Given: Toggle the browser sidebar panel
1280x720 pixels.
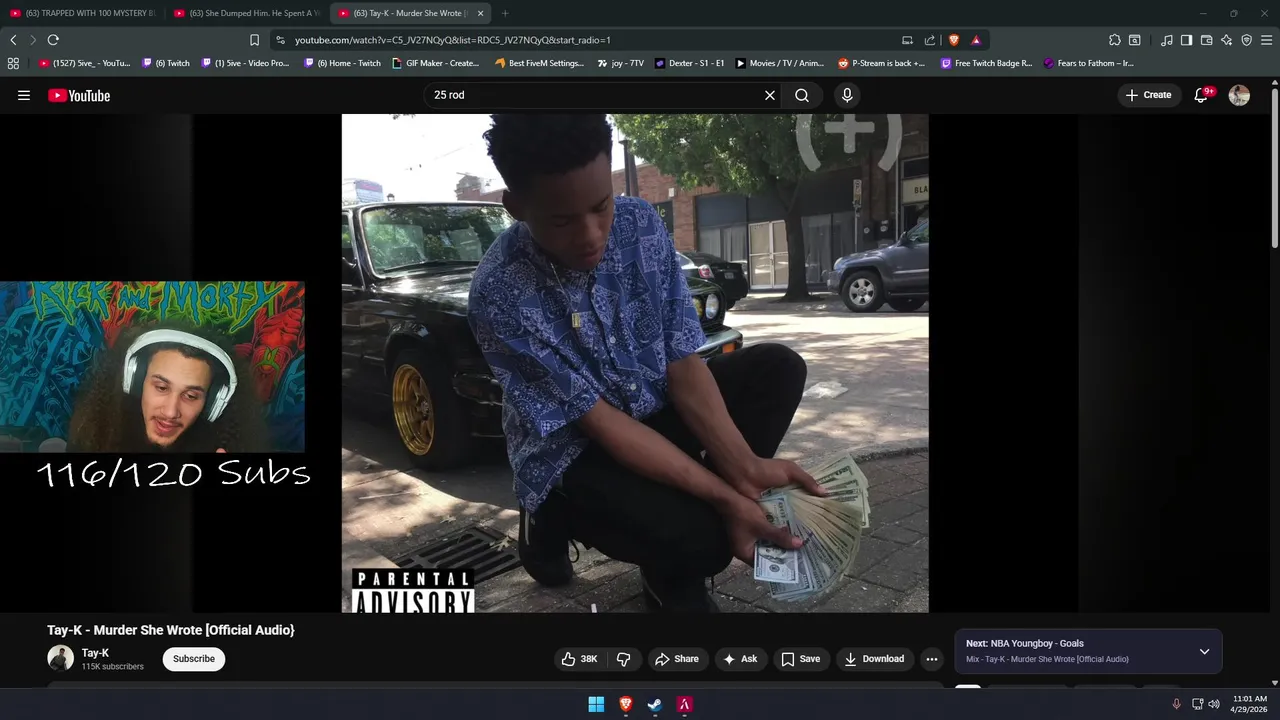Looking at the screenshot, I should (x=1186, y=40).
